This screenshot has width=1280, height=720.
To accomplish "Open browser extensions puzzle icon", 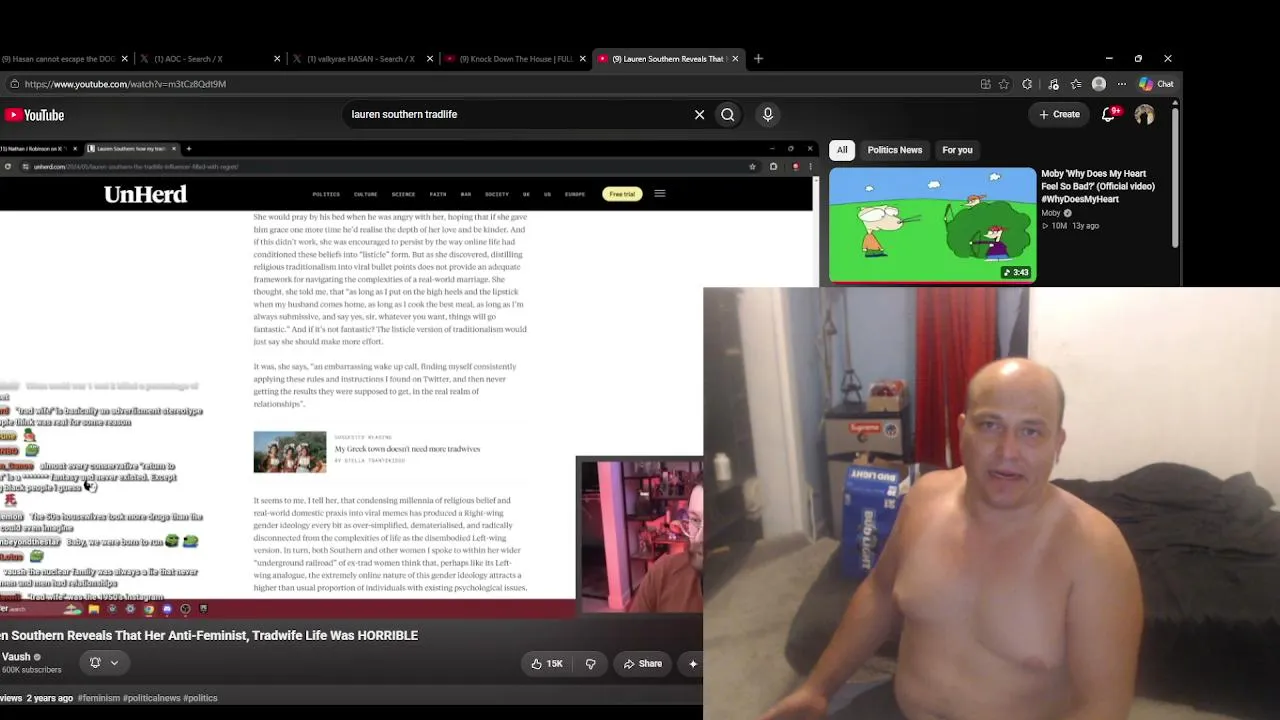I will click(x=1027, y=84).
